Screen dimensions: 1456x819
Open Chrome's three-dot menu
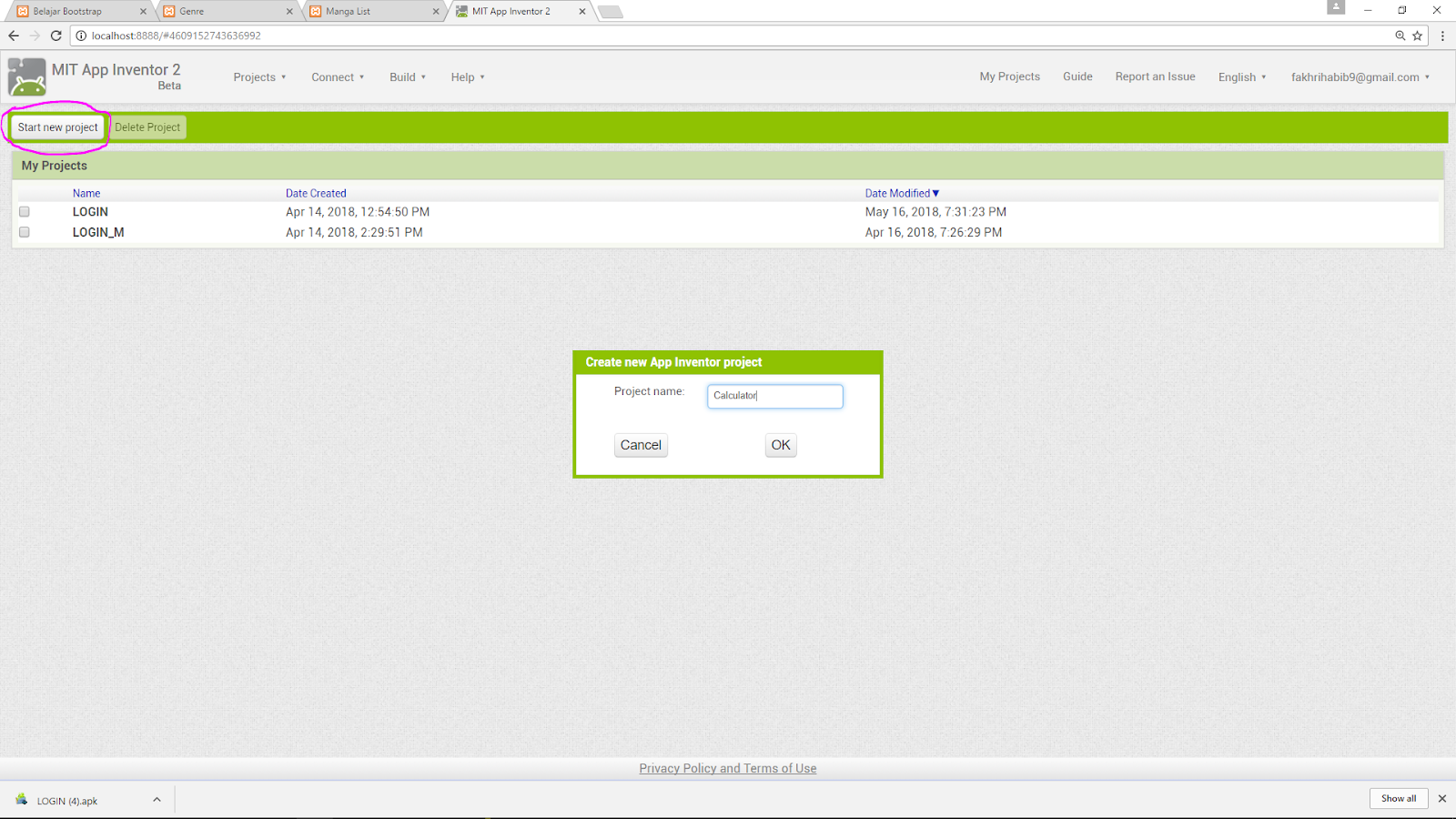tap(1442, 35)
